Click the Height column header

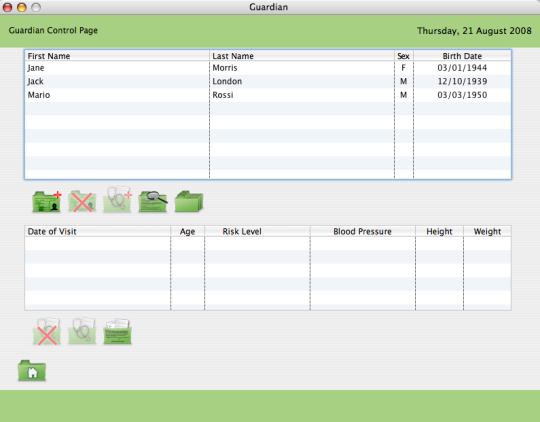point(439,231)
